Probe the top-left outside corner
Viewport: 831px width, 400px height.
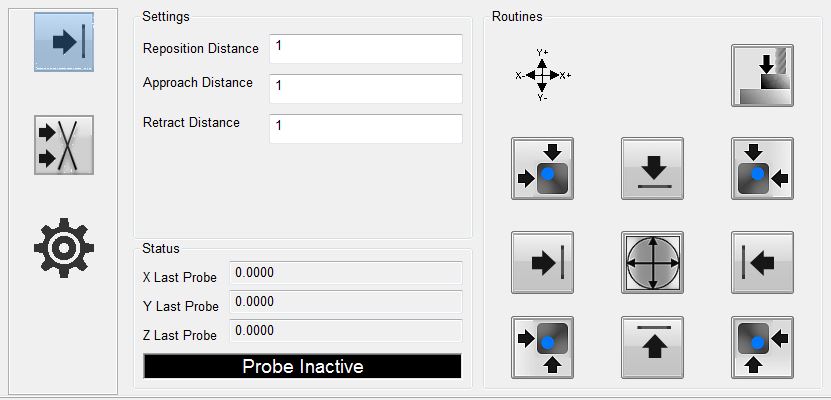pyautogui.click(x=542, y=168)
